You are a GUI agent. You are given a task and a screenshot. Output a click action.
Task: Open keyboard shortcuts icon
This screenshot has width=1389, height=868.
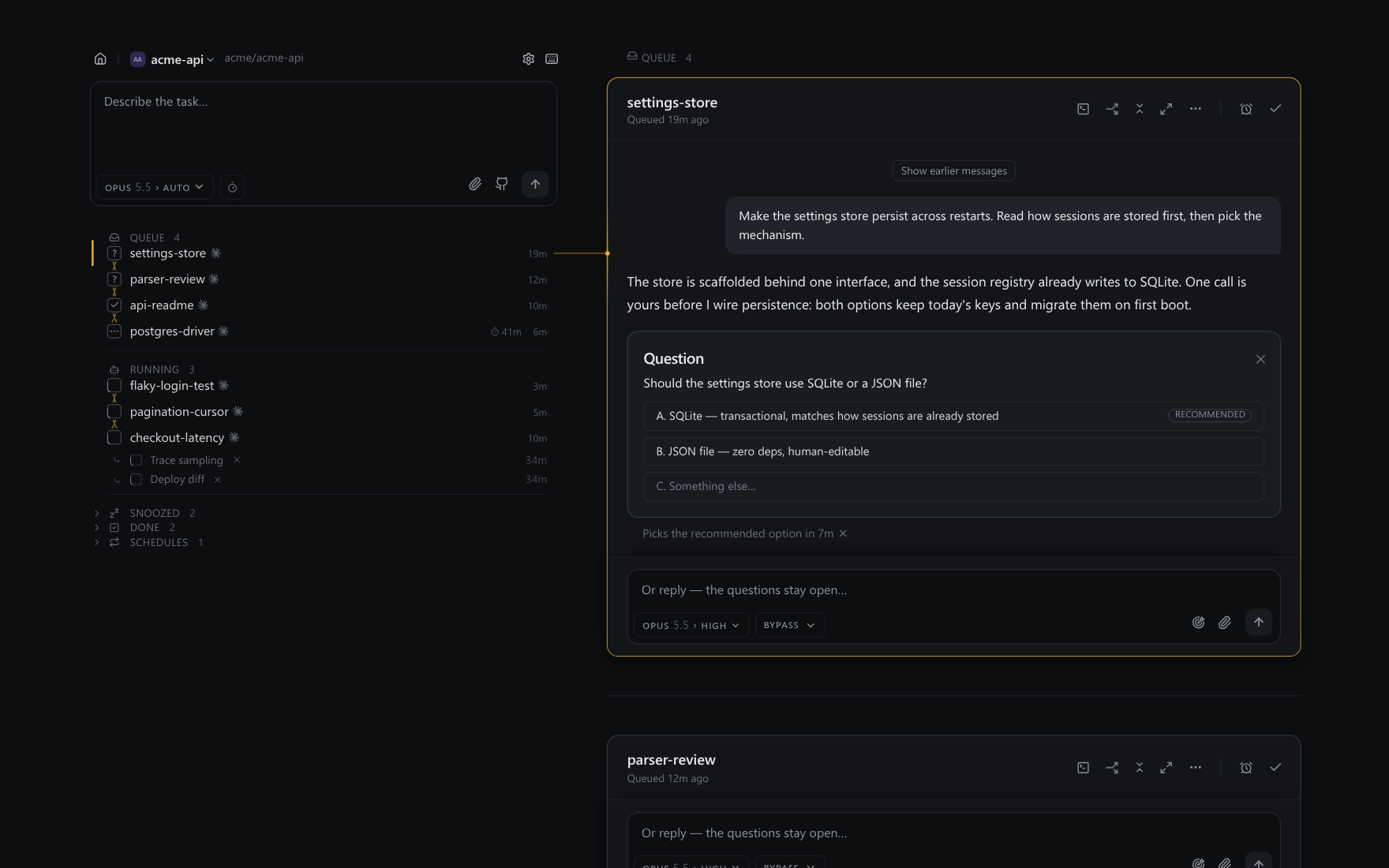tap(552, 58)
